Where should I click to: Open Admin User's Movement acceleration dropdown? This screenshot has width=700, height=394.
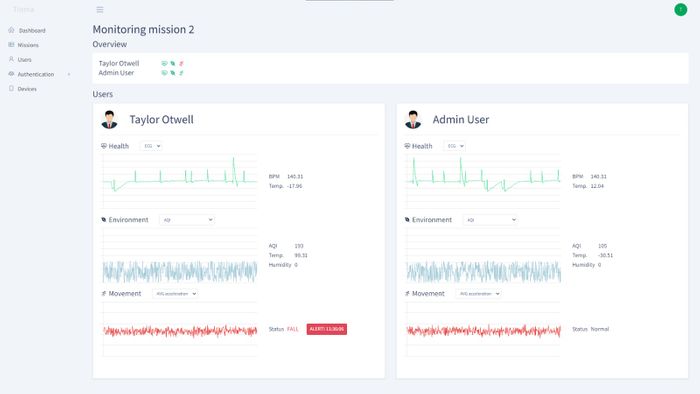(x=479, y=294)
